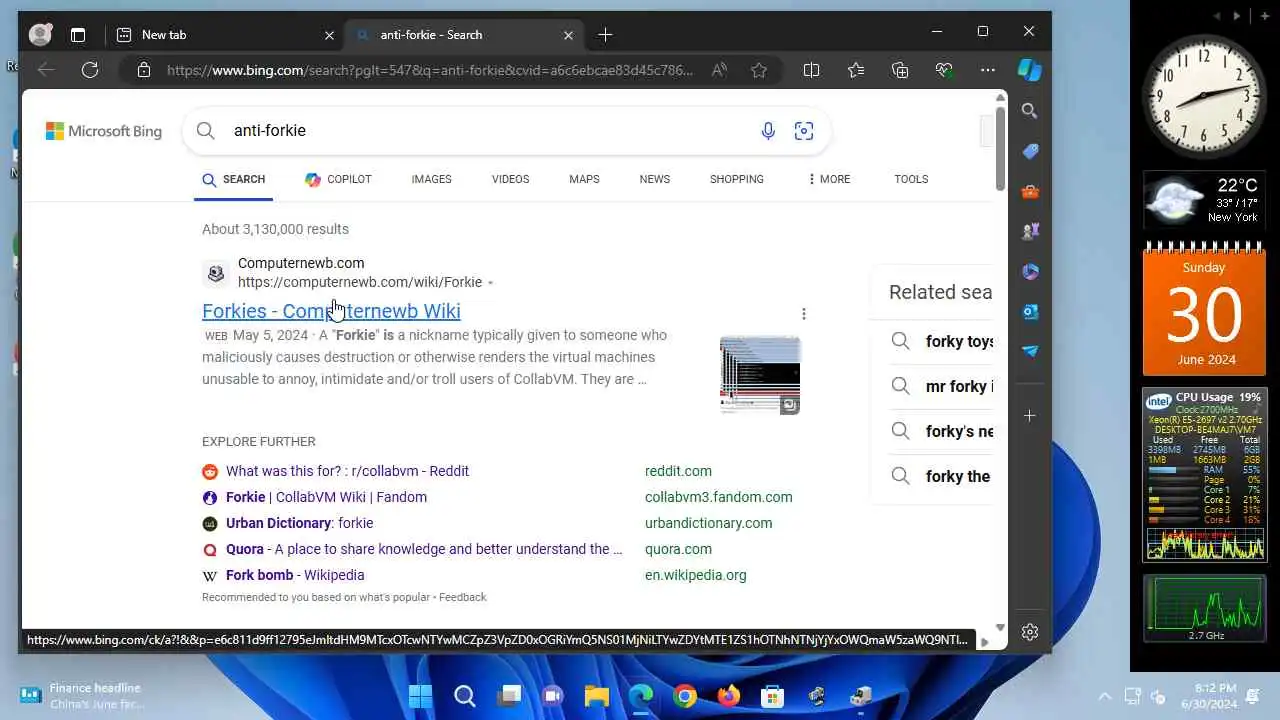Click the Read aloud icon in address bar
This screenshot has width=1280, height=720.
pos(719,70)
